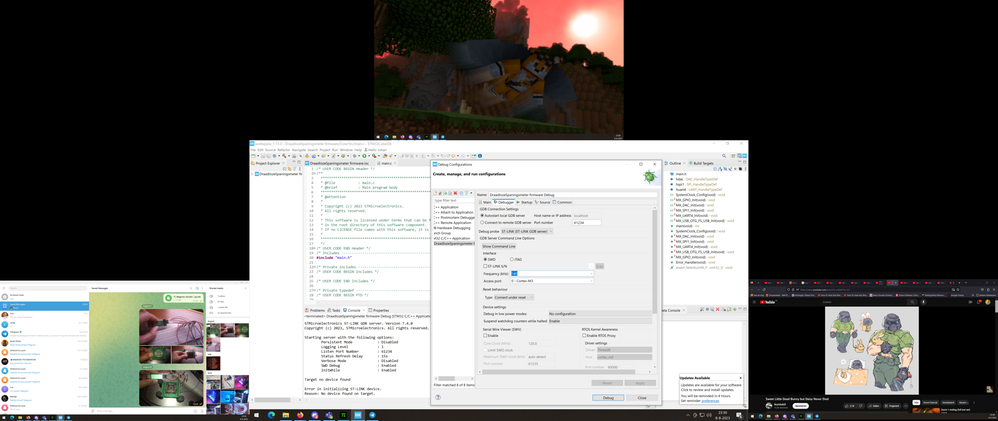Click the configuration Name input field

click(572, 195)
